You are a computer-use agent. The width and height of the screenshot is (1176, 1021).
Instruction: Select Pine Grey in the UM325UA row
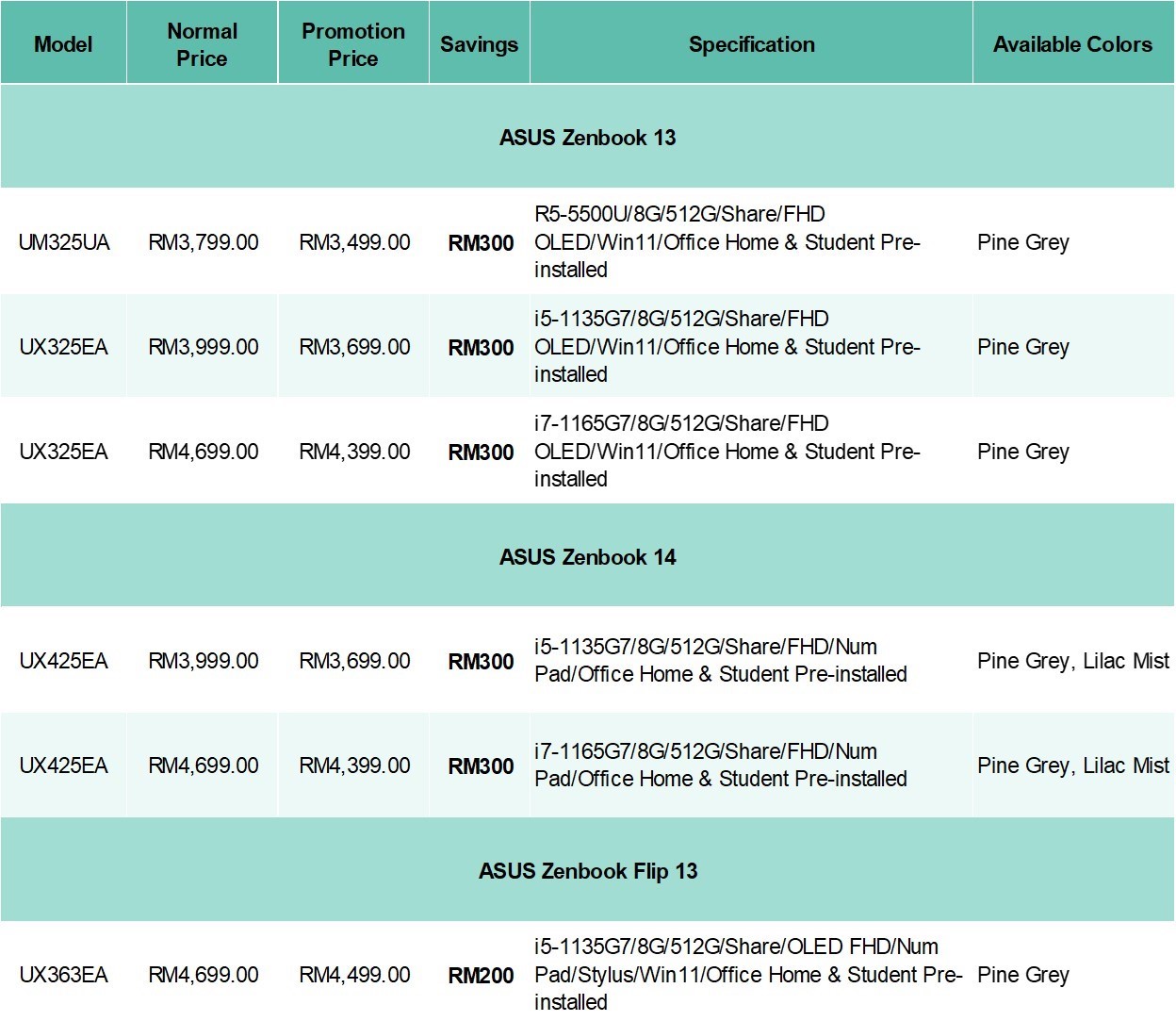(x=1023, y=242)
